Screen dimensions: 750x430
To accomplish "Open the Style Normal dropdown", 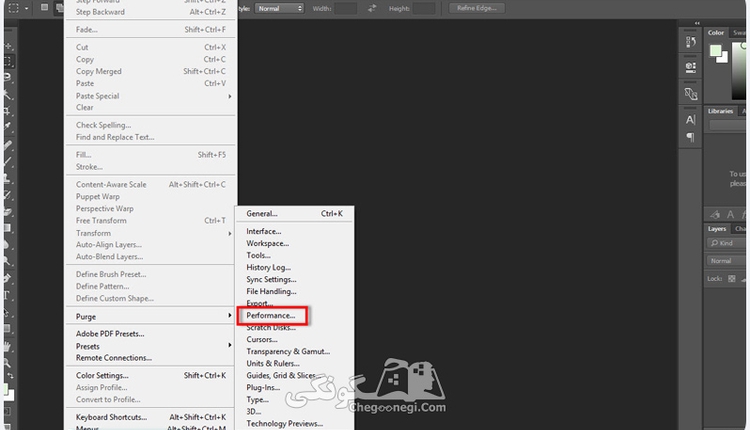I will [x=279, y=8].
